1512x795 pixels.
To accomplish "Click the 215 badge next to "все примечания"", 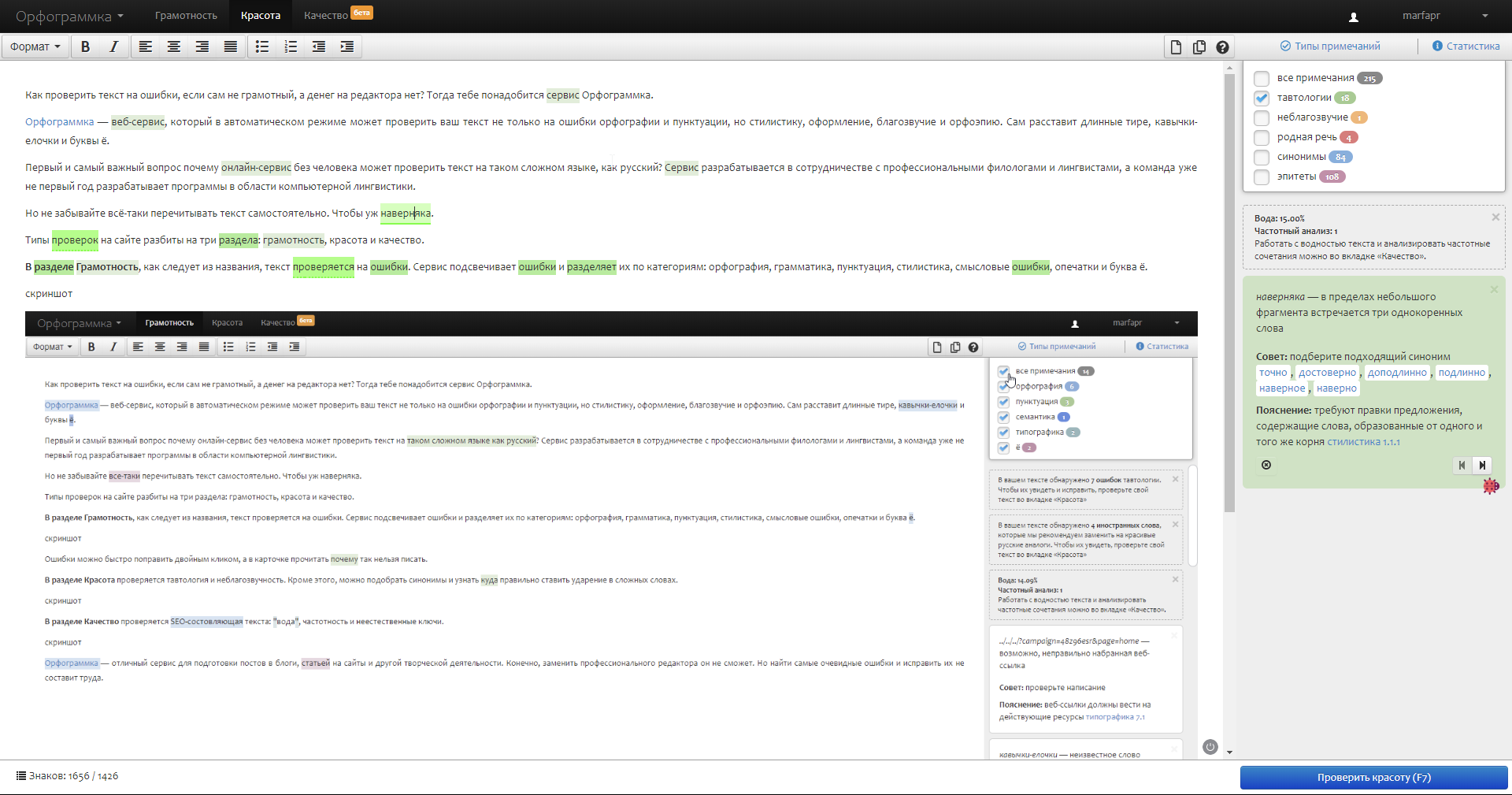I will pyautogui.click(x=1370, y=78).
